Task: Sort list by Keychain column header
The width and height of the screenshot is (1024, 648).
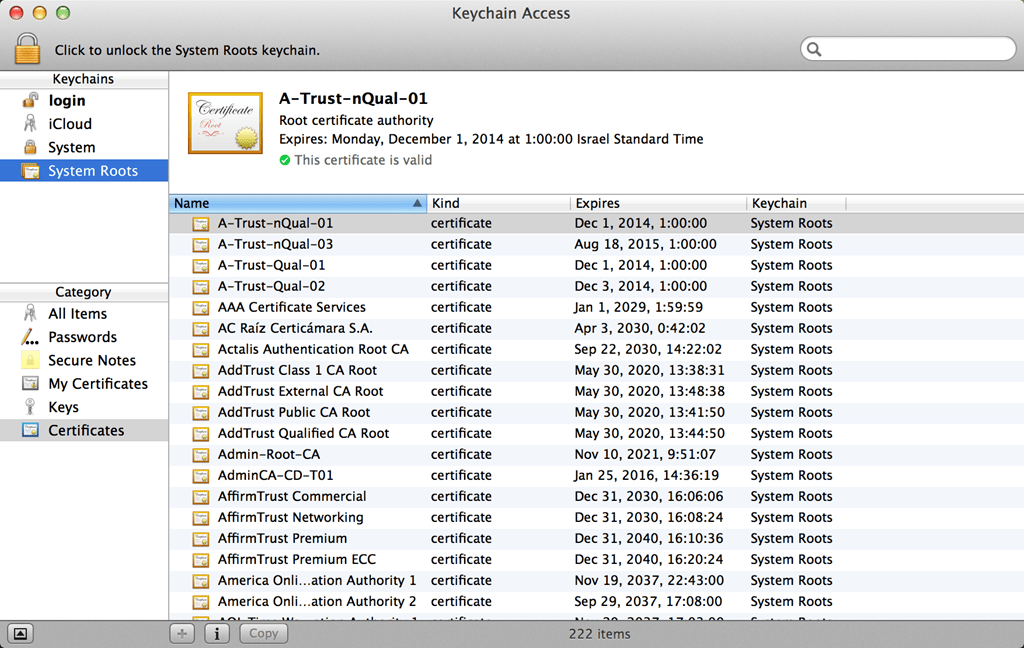Action: (x=796, y=203)
